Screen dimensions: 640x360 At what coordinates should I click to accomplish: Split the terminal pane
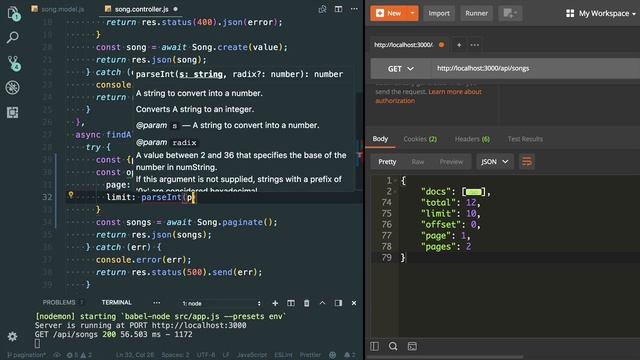291,303
